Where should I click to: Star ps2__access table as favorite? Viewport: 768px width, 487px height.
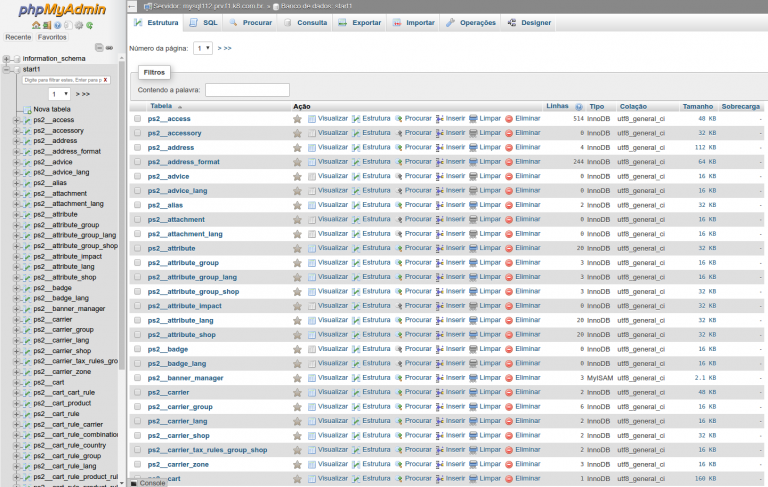point(297,119)
